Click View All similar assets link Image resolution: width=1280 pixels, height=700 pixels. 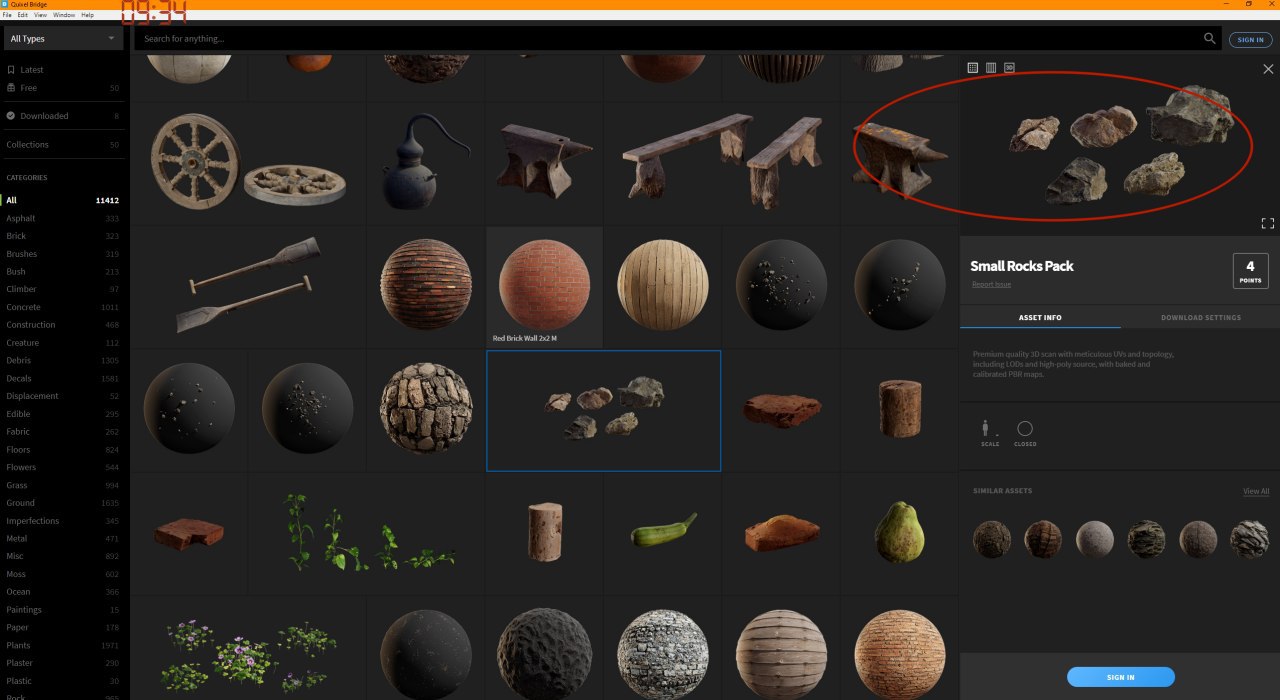(x=1256, y=491)
